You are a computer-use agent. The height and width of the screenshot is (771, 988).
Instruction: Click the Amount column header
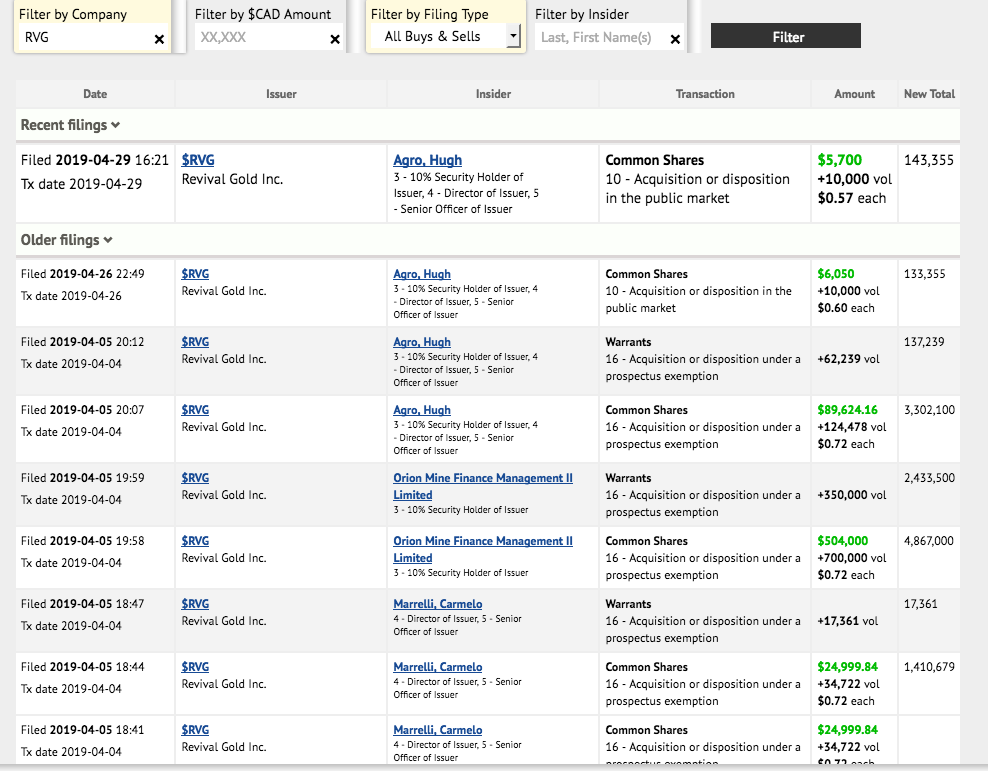click(x=854, y=94)
